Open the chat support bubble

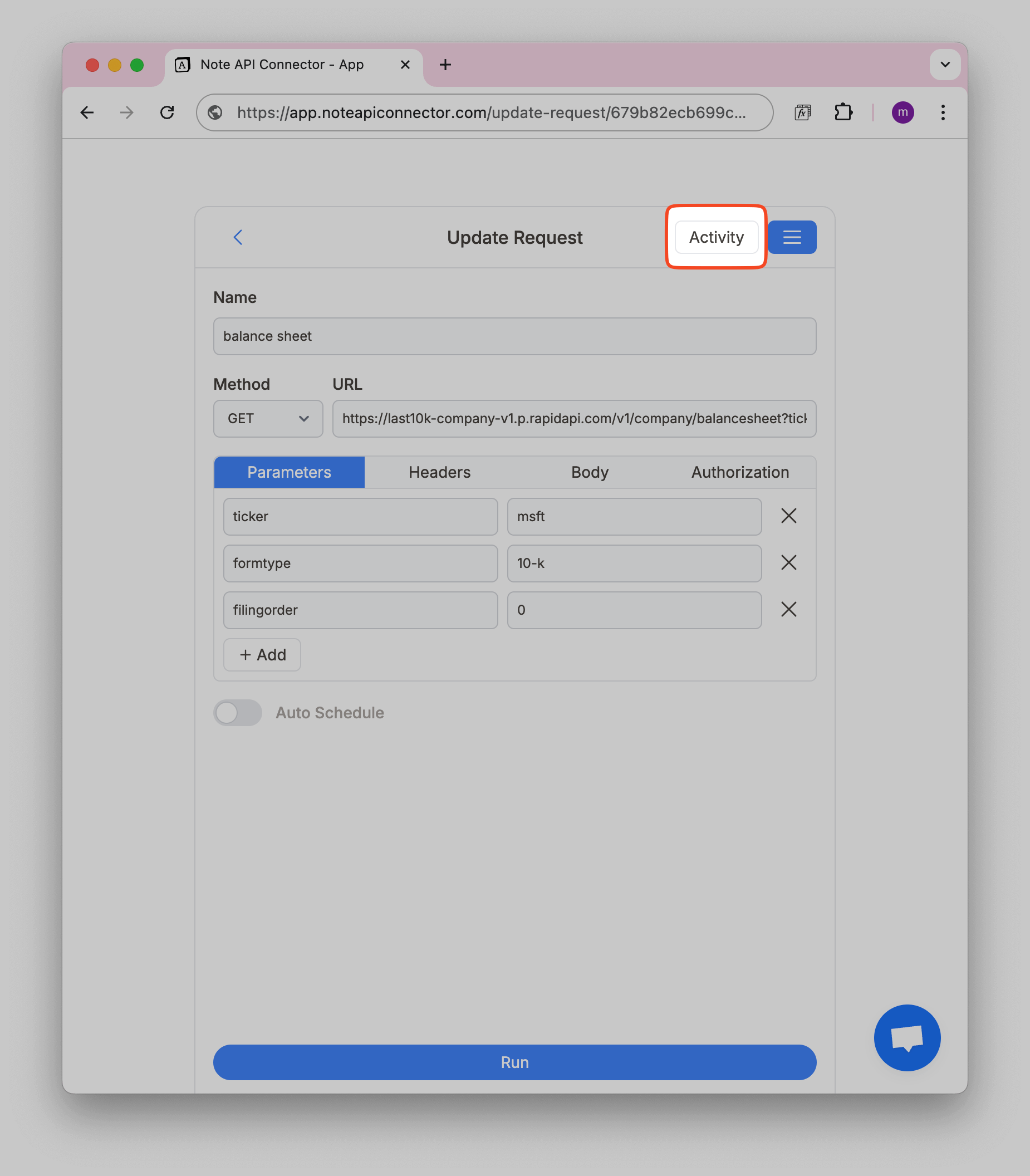(907, 1037)
